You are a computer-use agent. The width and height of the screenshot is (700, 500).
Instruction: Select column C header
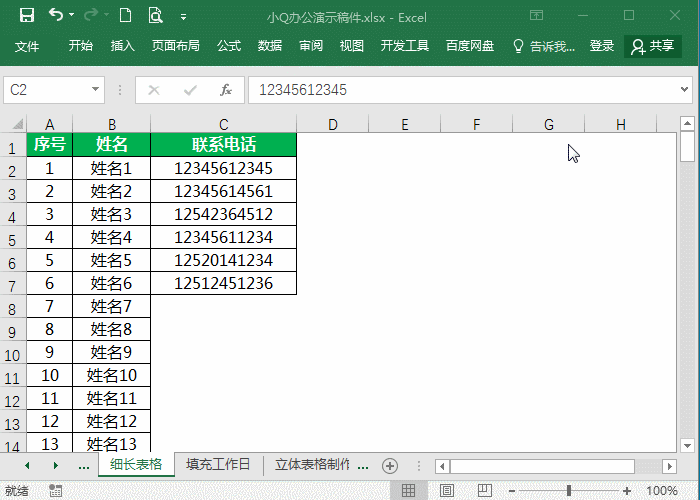(224, 124)
